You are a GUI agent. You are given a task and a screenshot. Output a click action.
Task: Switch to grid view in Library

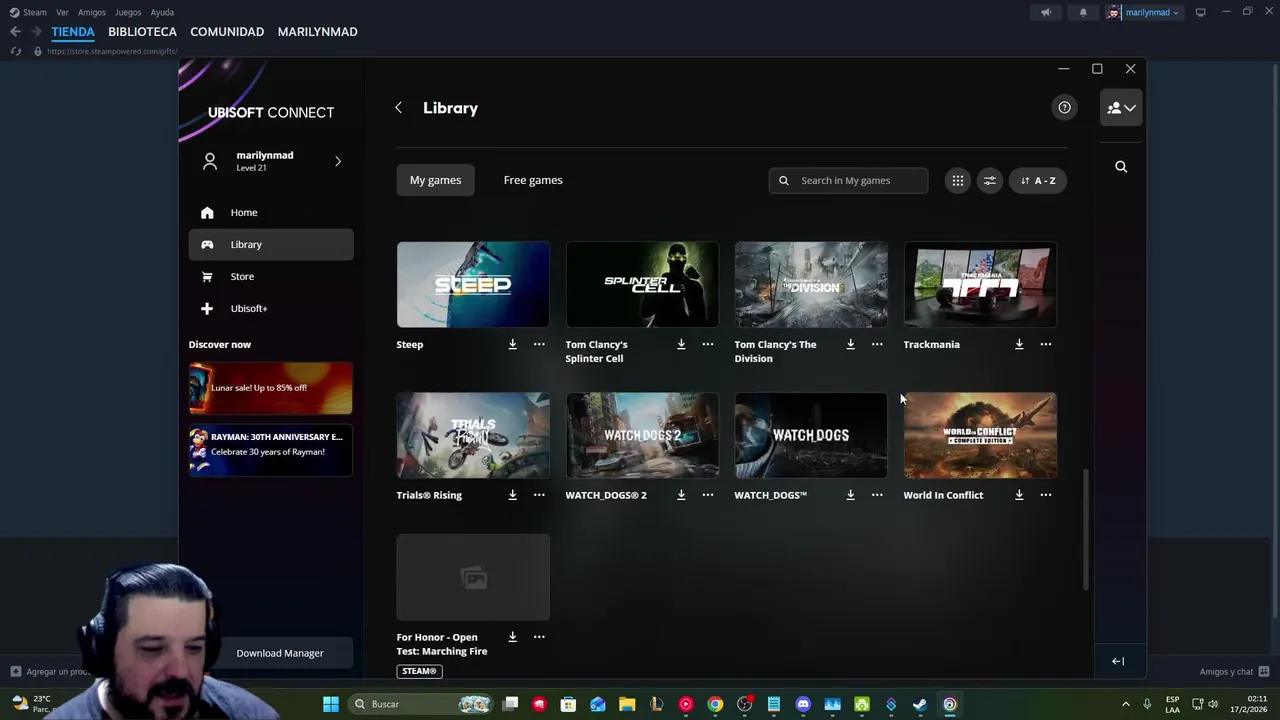click(958, 180)
